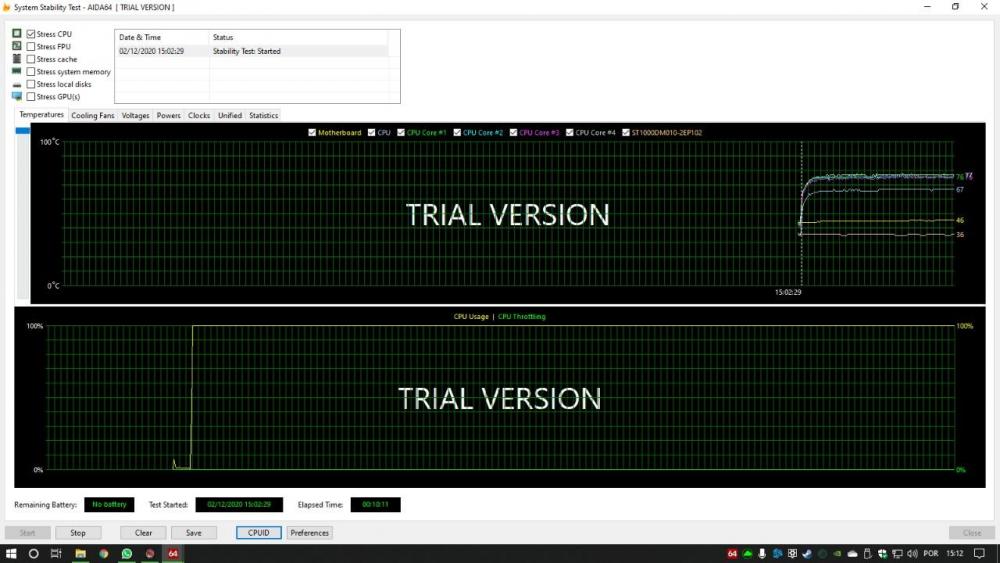The image size is (1000, 563).
Task: Hide the Motherboard temperature graph line
Action: 313,132
